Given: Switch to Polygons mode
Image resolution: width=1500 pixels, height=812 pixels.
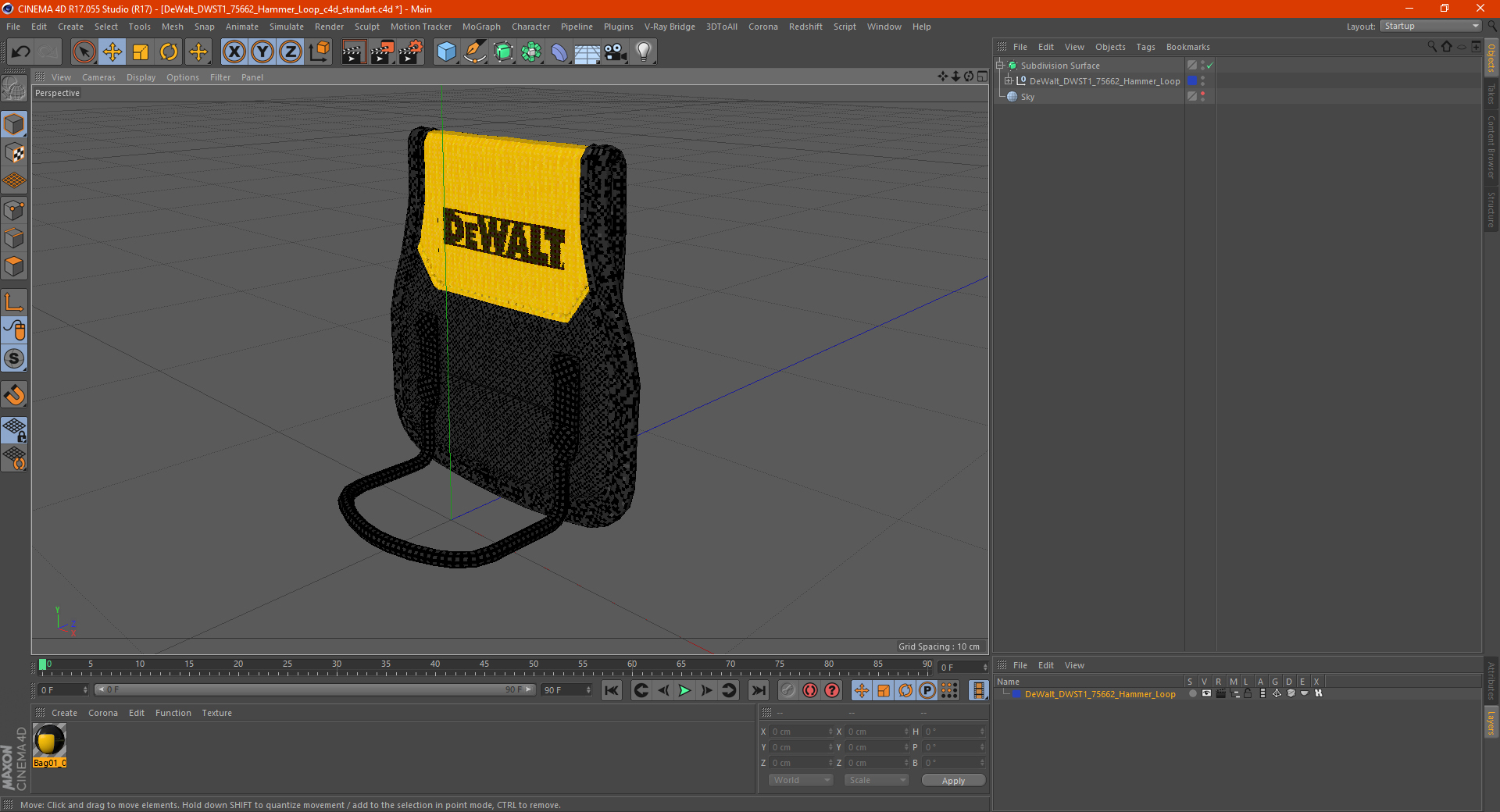Looking at the screenshot, I should point(14,266).
